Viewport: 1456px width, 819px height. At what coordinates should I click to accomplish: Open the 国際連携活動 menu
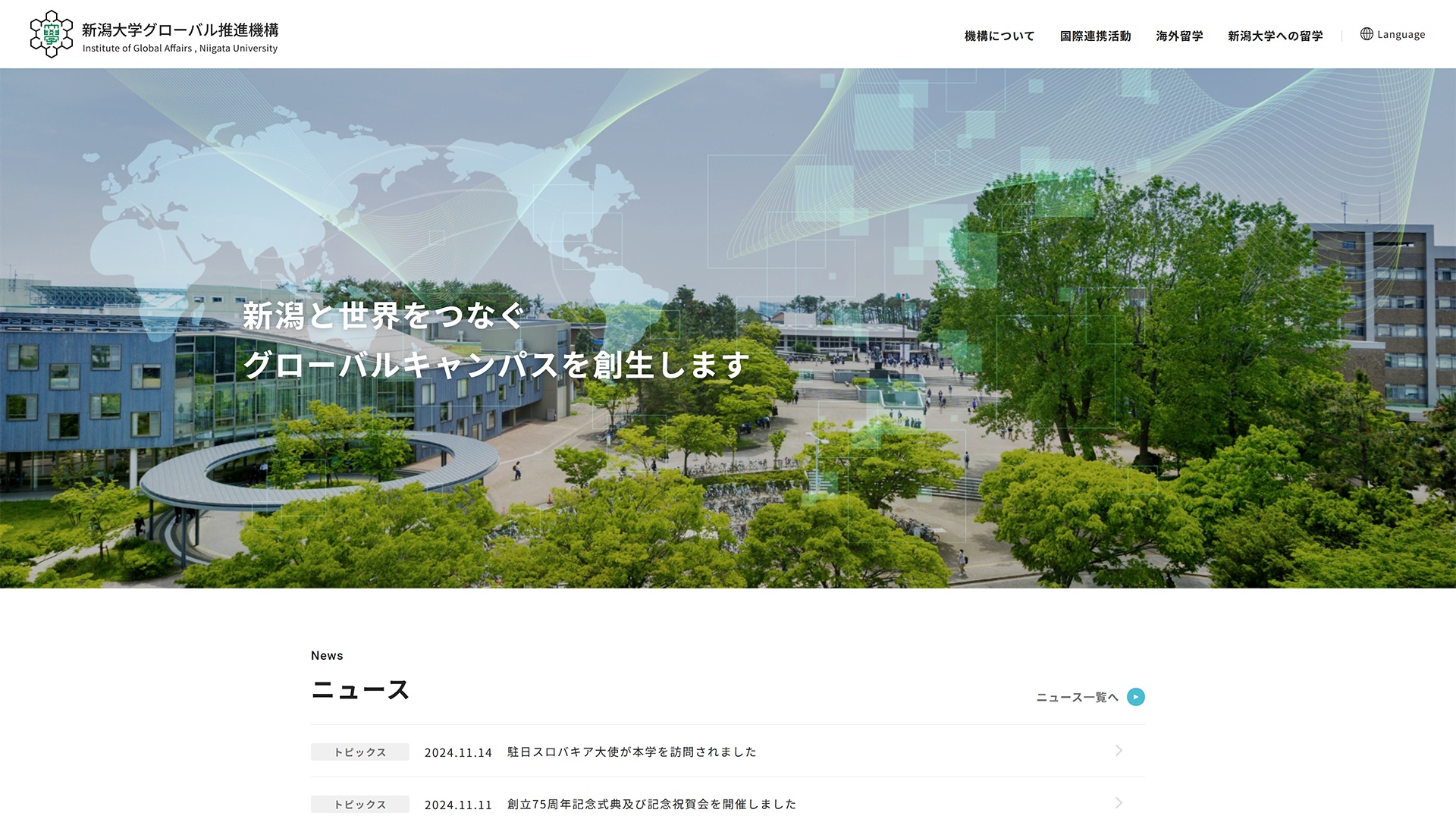tap(1095, 36)
